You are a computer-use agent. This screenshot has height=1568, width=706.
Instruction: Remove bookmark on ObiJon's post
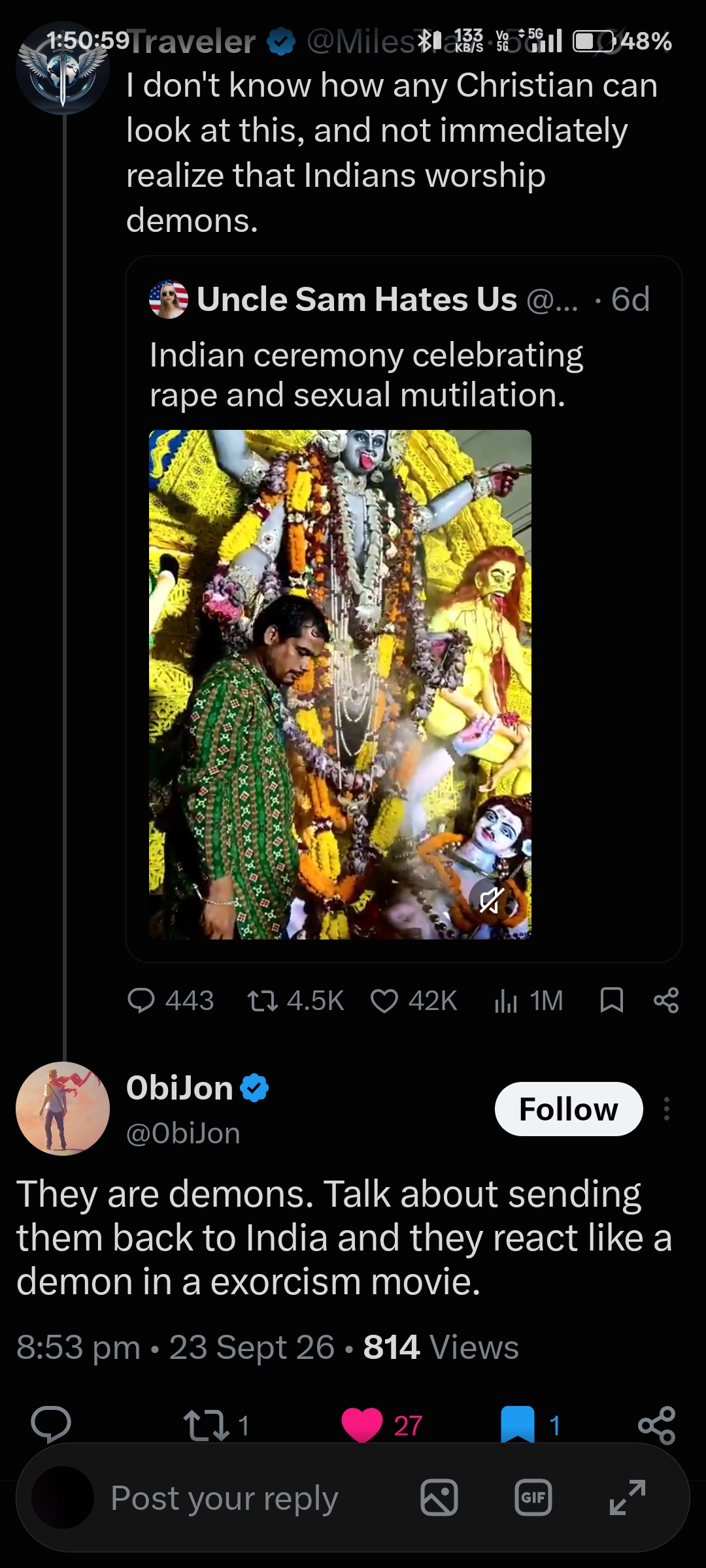(x=518, y=1425)
